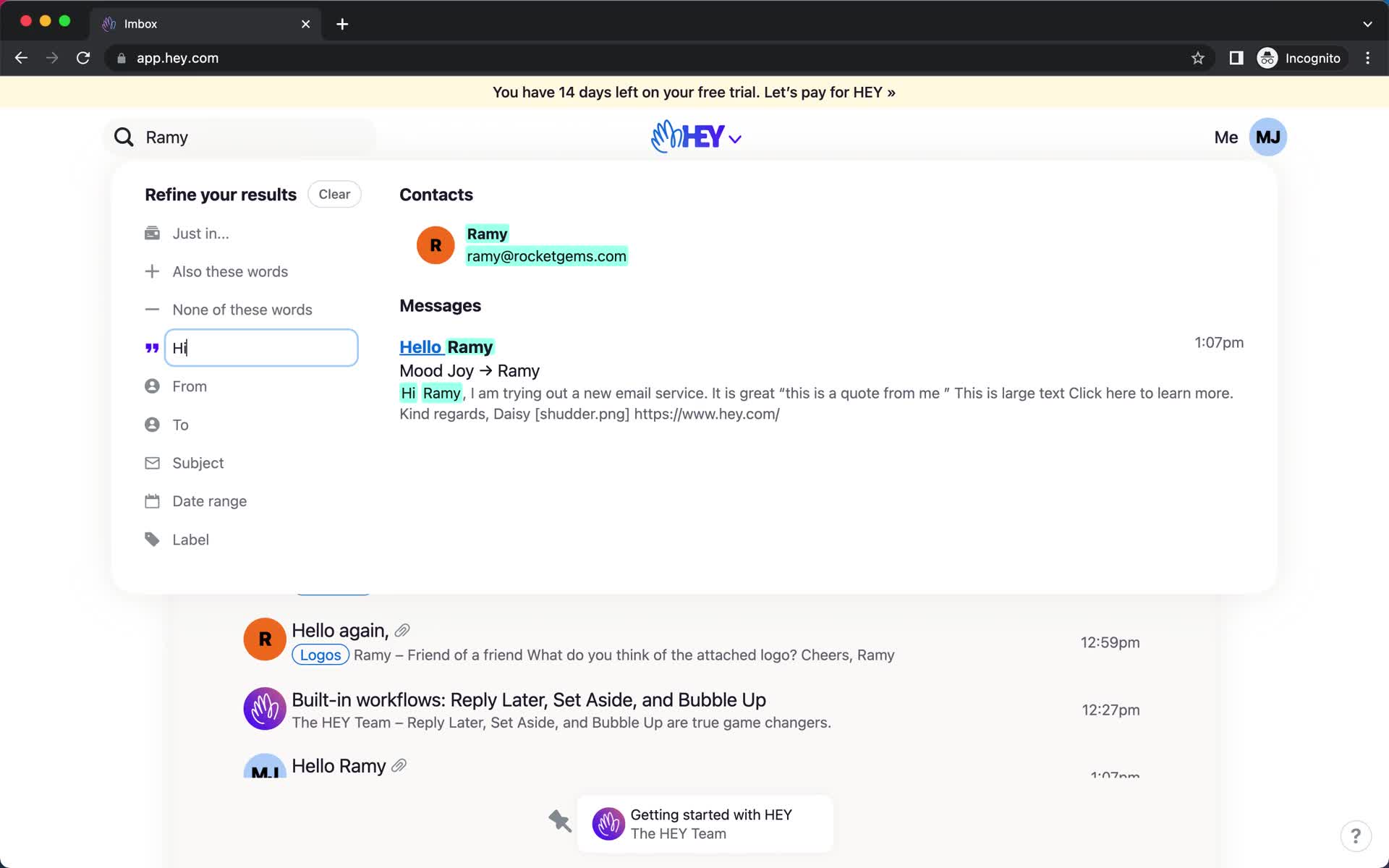Add None of these words filter
The image size is (1389, 868).
(x=242, y=310)
